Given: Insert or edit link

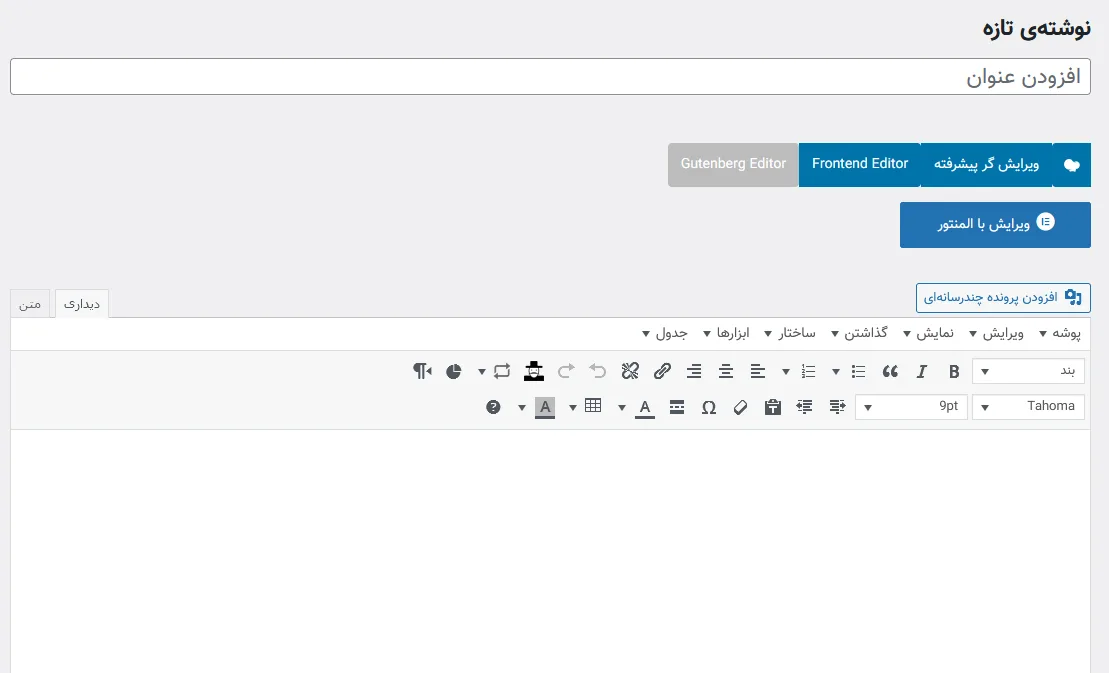Looking at the screenshot, I should [x=662, y=371].
